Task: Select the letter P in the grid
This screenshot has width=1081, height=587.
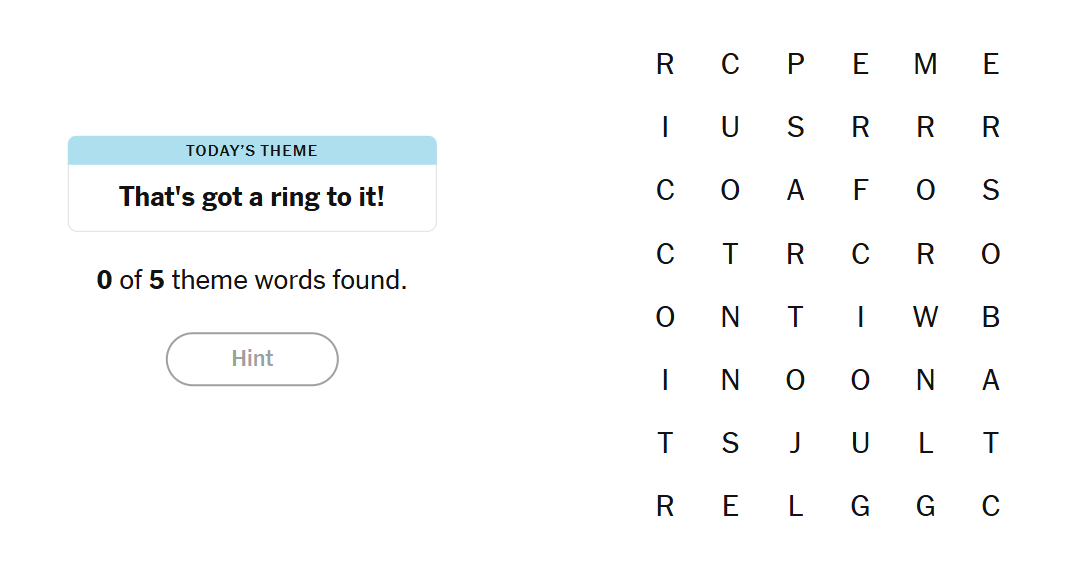Action: [795, 65]
